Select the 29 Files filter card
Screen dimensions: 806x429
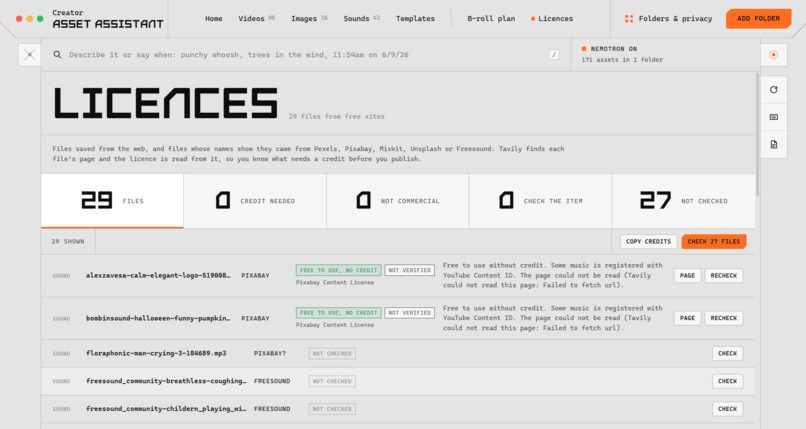[112, 201]
